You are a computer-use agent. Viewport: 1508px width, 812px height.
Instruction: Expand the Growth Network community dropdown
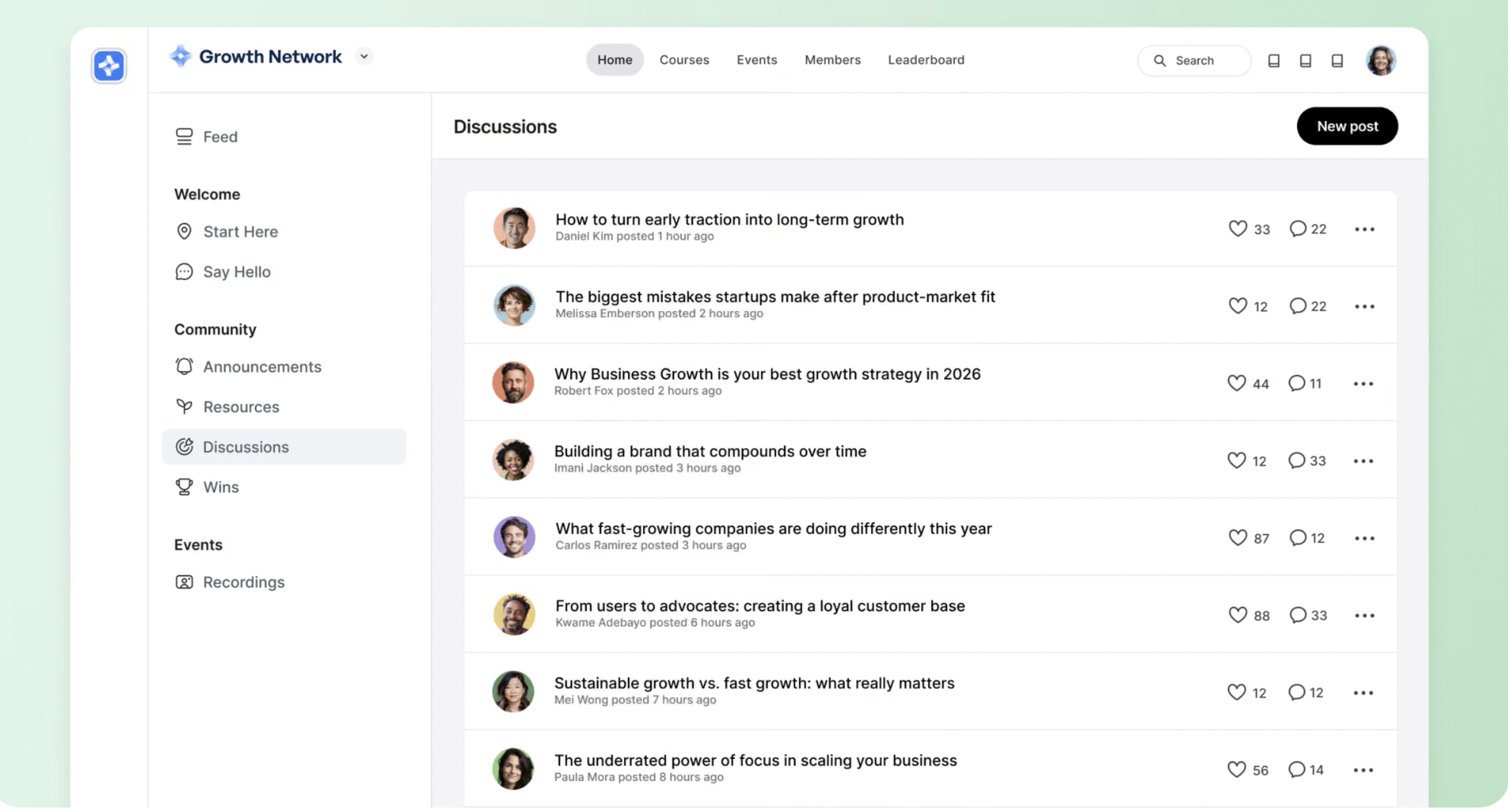tap(364, 56)
